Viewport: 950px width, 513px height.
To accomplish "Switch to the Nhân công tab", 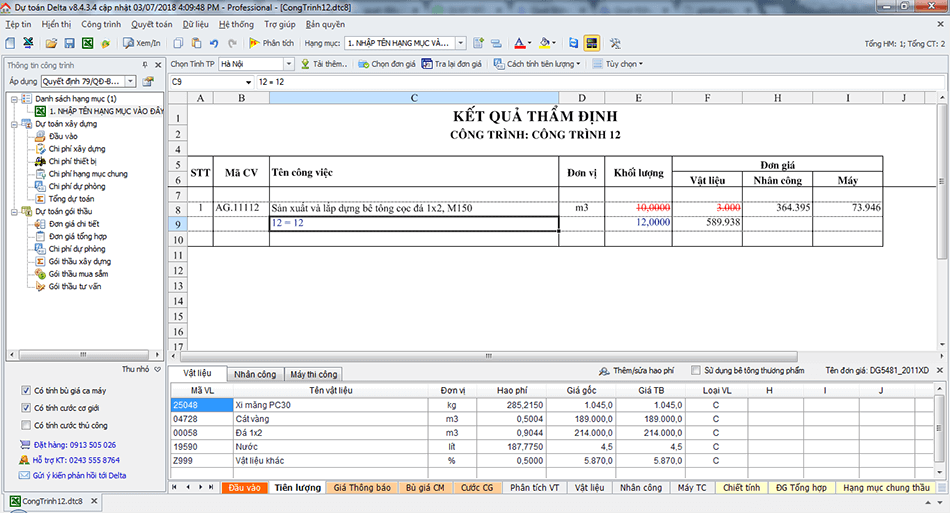I will [x=254, y=374].
